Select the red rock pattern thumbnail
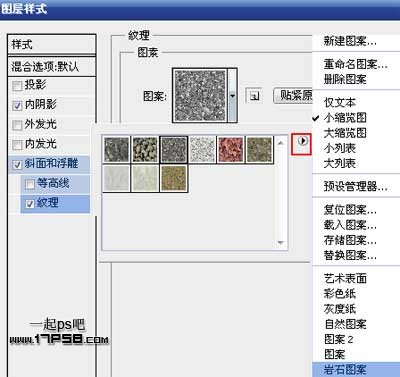 pyautogui.click(x=231, y=150)
